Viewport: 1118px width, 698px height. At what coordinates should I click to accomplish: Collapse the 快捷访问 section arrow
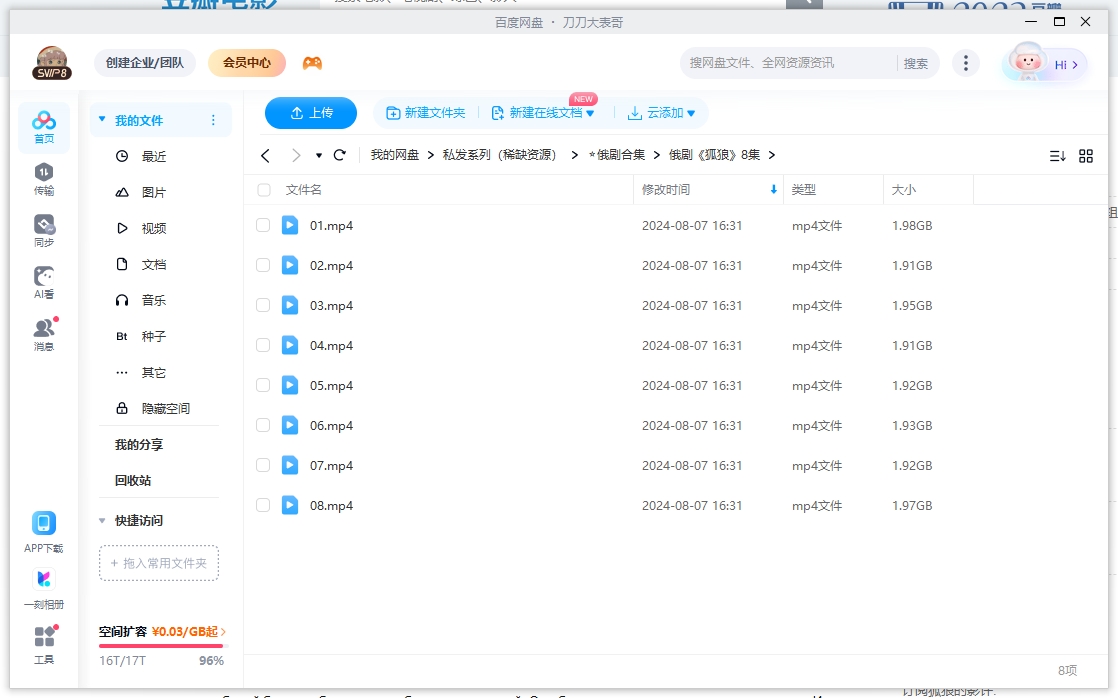click(102, 520)
